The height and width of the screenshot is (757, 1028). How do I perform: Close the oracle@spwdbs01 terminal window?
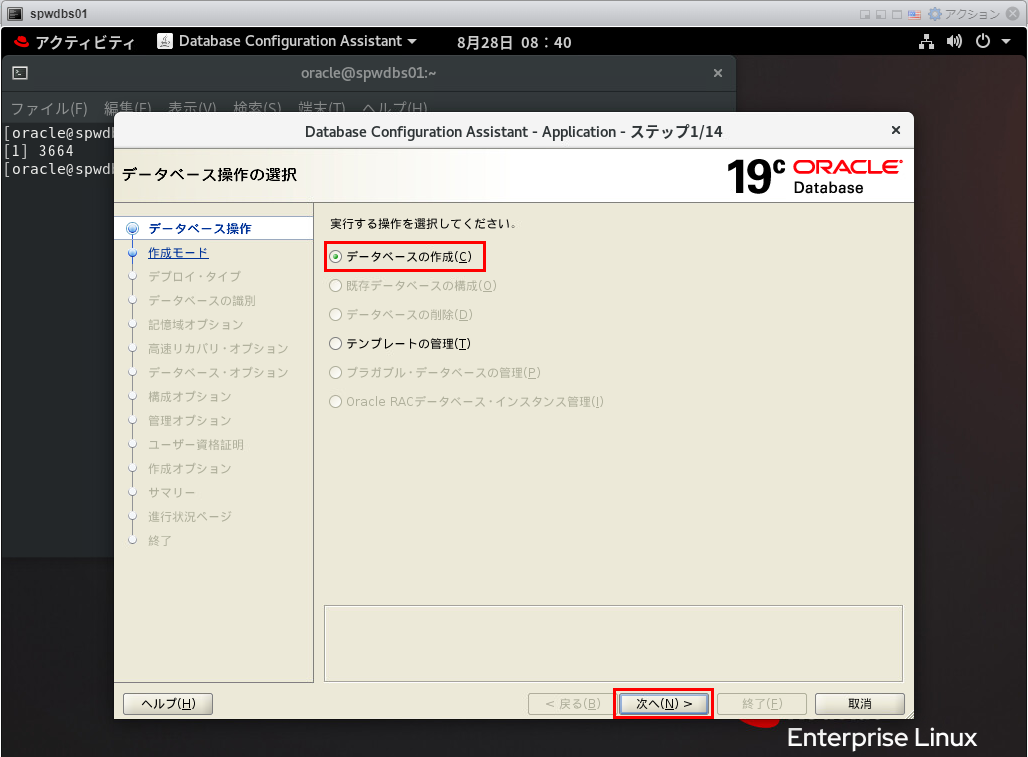point(718,73)
